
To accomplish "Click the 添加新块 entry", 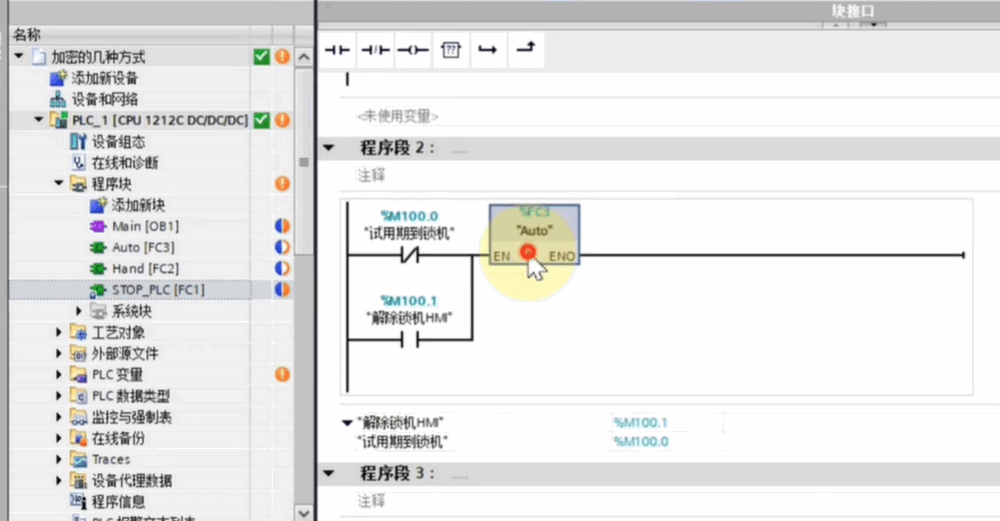I will (x=134, y=205).
